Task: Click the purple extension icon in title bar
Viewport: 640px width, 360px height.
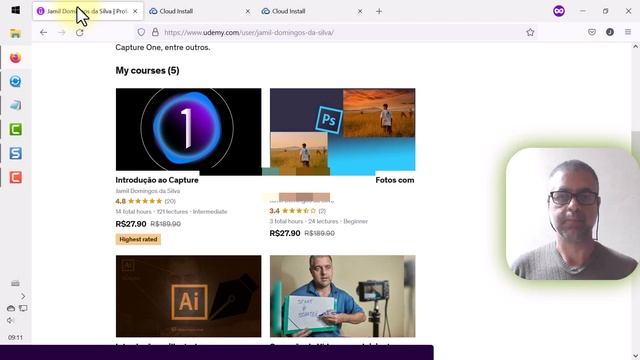Action: [x=559, y=11]
